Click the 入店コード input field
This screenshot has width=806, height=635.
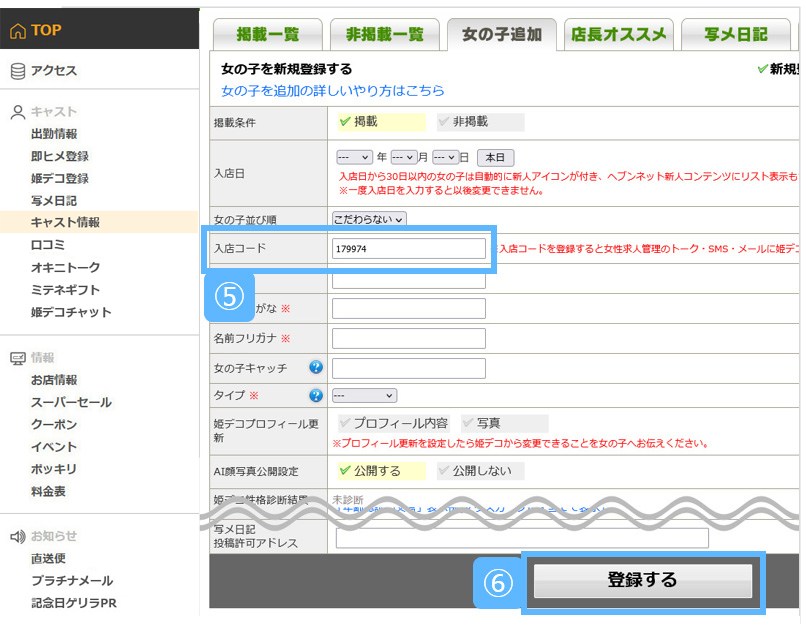pos(408,248)
